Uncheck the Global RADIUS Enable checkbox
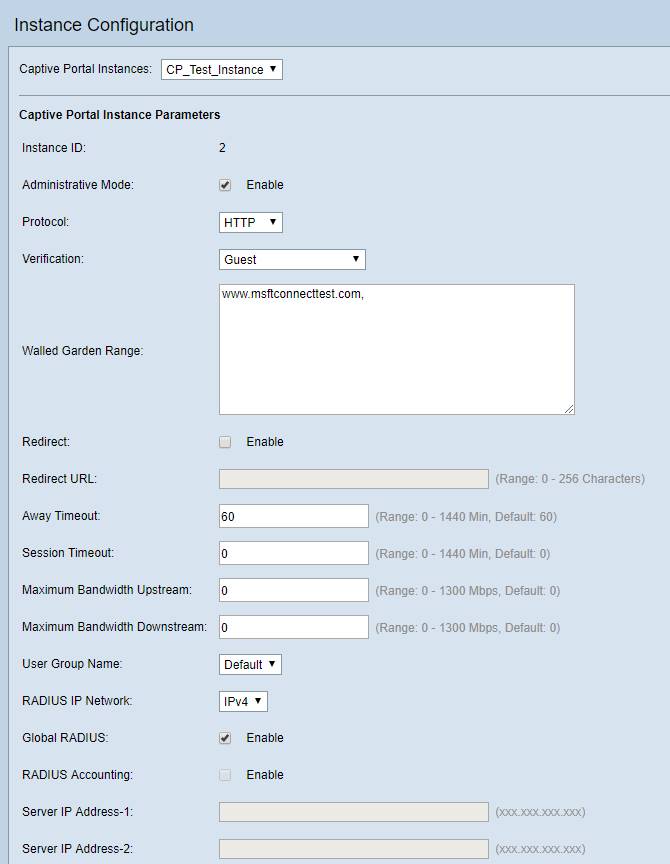This screenshot has width=670, height=864. pyautogui.click(x=225, y=738)
